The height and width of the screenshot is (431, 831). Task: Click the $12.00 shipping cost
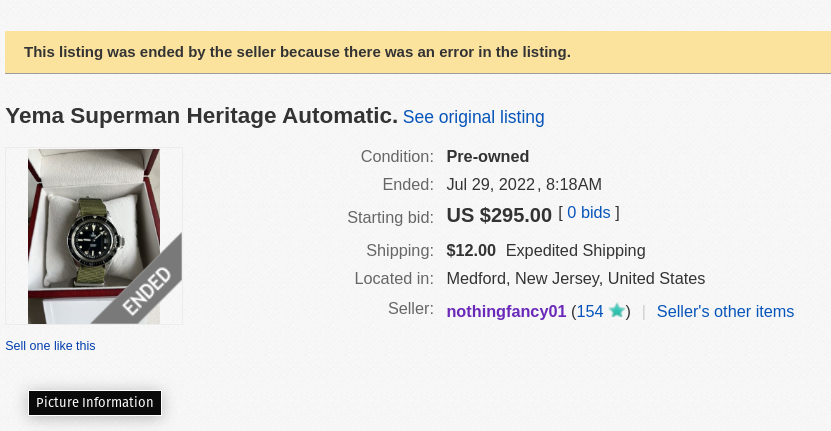[x=471, y=250]
